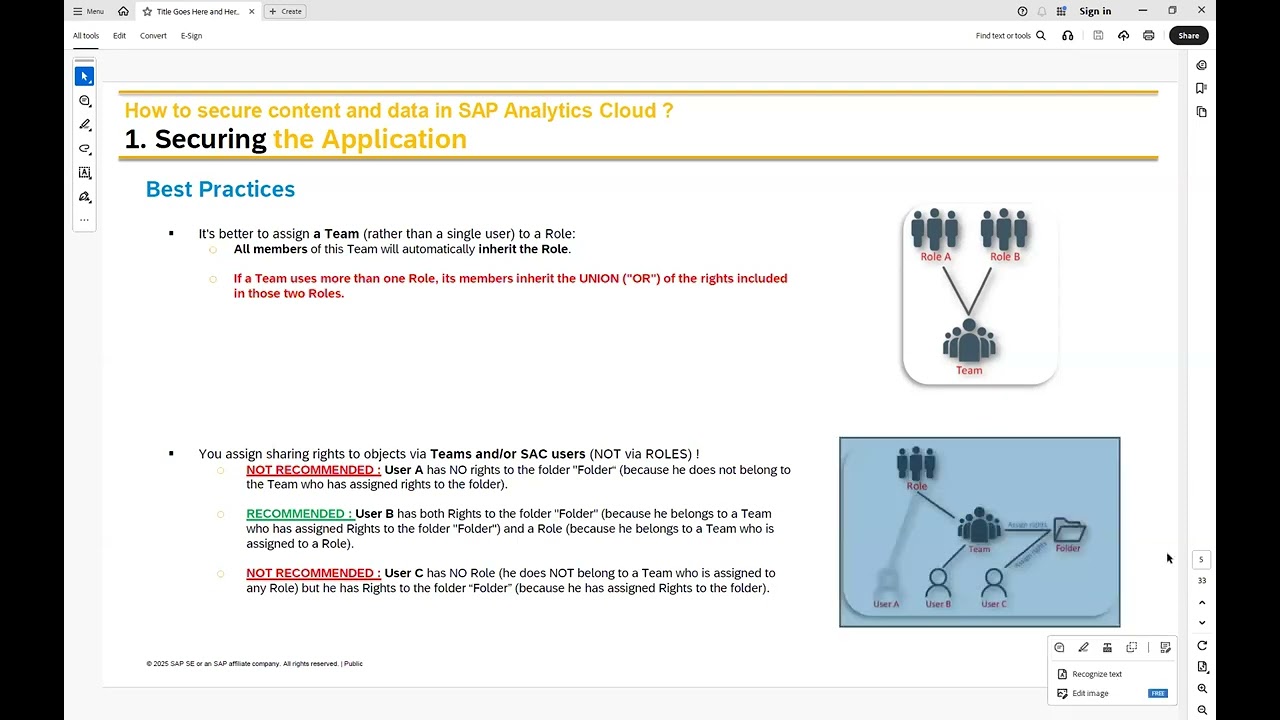This screenshot has width=1280, height=720.
Task: Click the Upload to cloud icon
Action: point(1123,35)
